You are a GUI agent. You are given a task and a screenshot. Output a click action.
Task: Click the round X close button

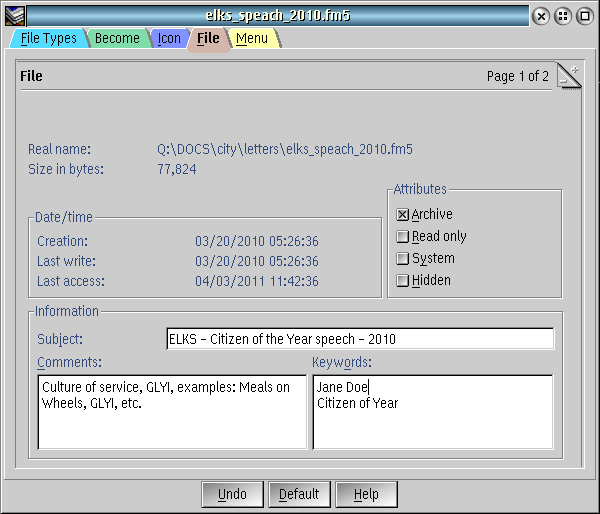click(541, 15)
